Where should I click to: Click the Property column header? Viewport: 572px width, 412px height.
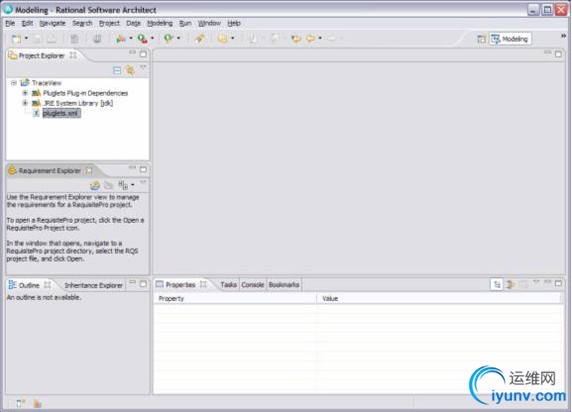tap(235, 299)
